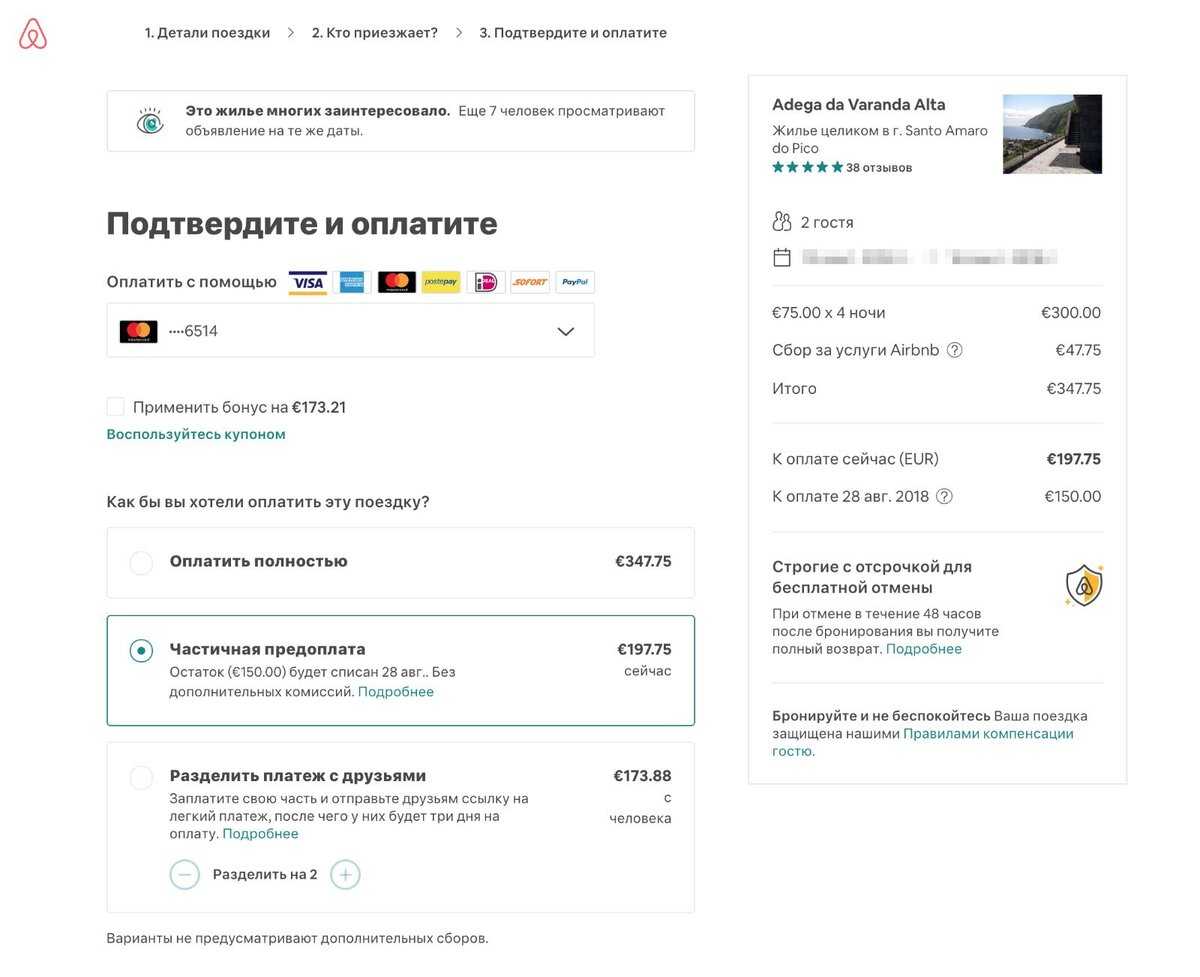
Task: Click the cancellation policy shield icon
Action: tap(1083, 584)
